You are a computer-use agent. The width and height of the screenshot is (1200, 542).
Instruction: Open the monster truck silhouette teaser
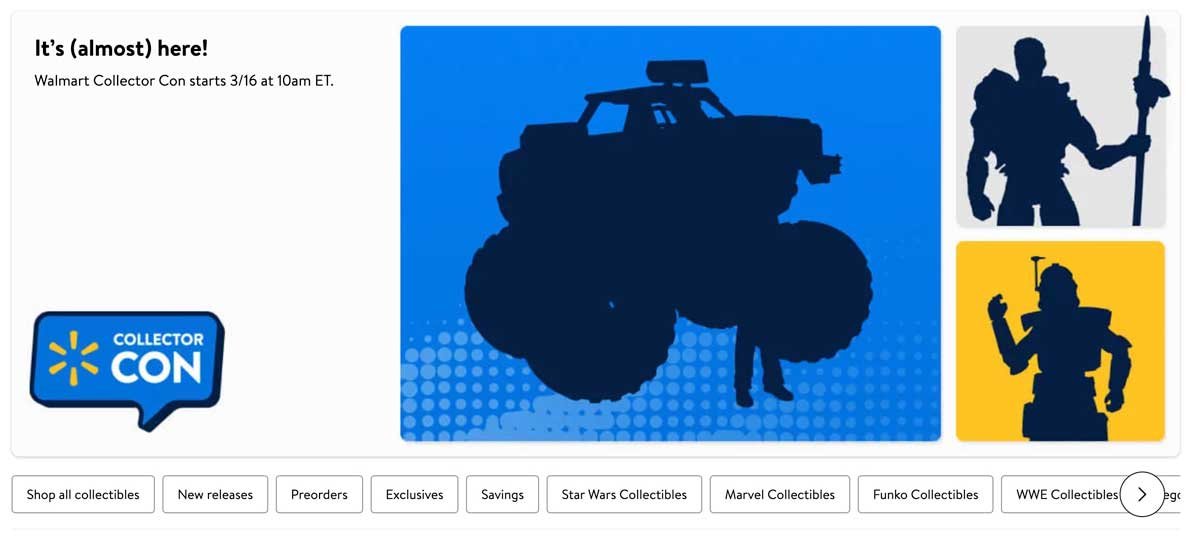pyautogui.click(x=670, y=233)
